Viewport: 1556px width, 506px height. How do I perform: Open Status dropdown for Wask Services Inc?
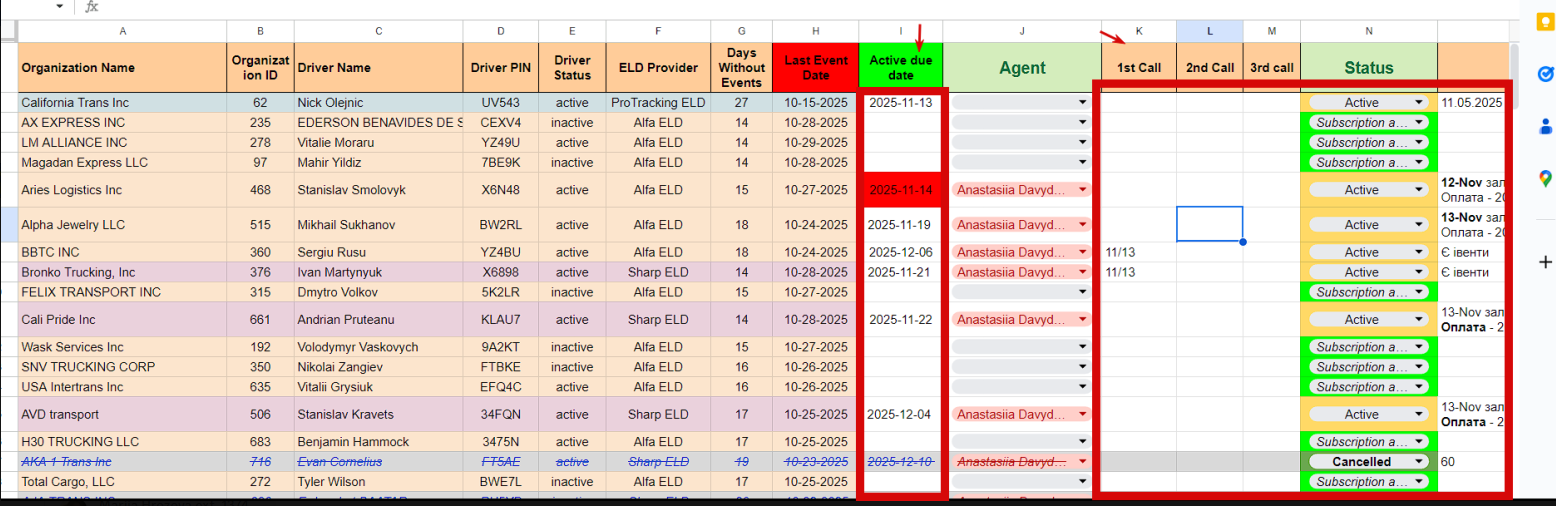tap(1419, 347)
